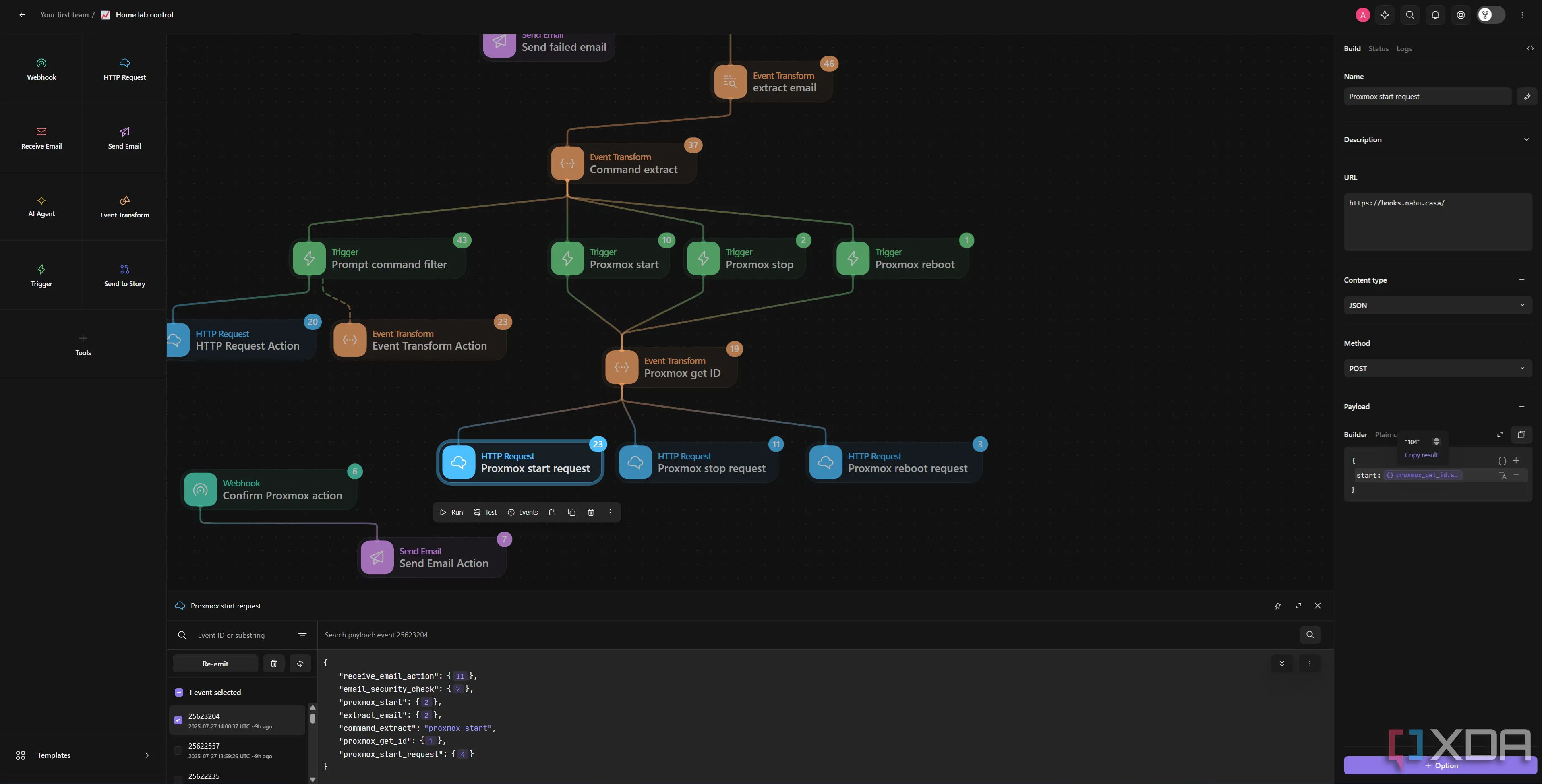Click the refresh events icon
The image size is (1542, 784).
[300, 663]
